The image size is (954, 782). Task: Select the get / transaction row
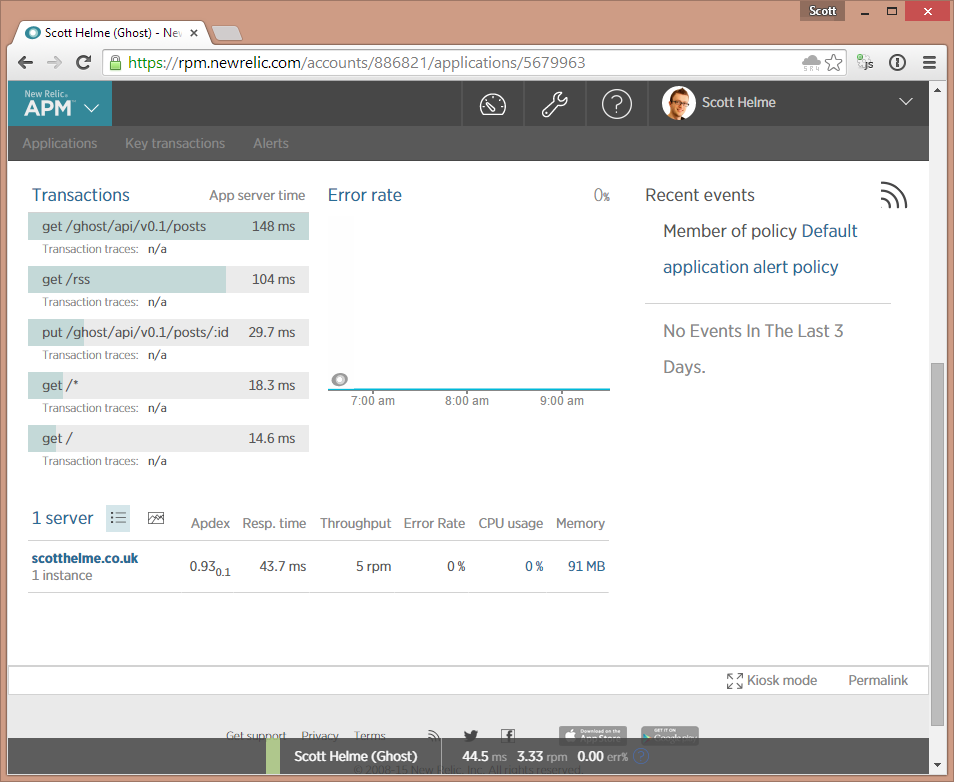(x=169, y=438)
